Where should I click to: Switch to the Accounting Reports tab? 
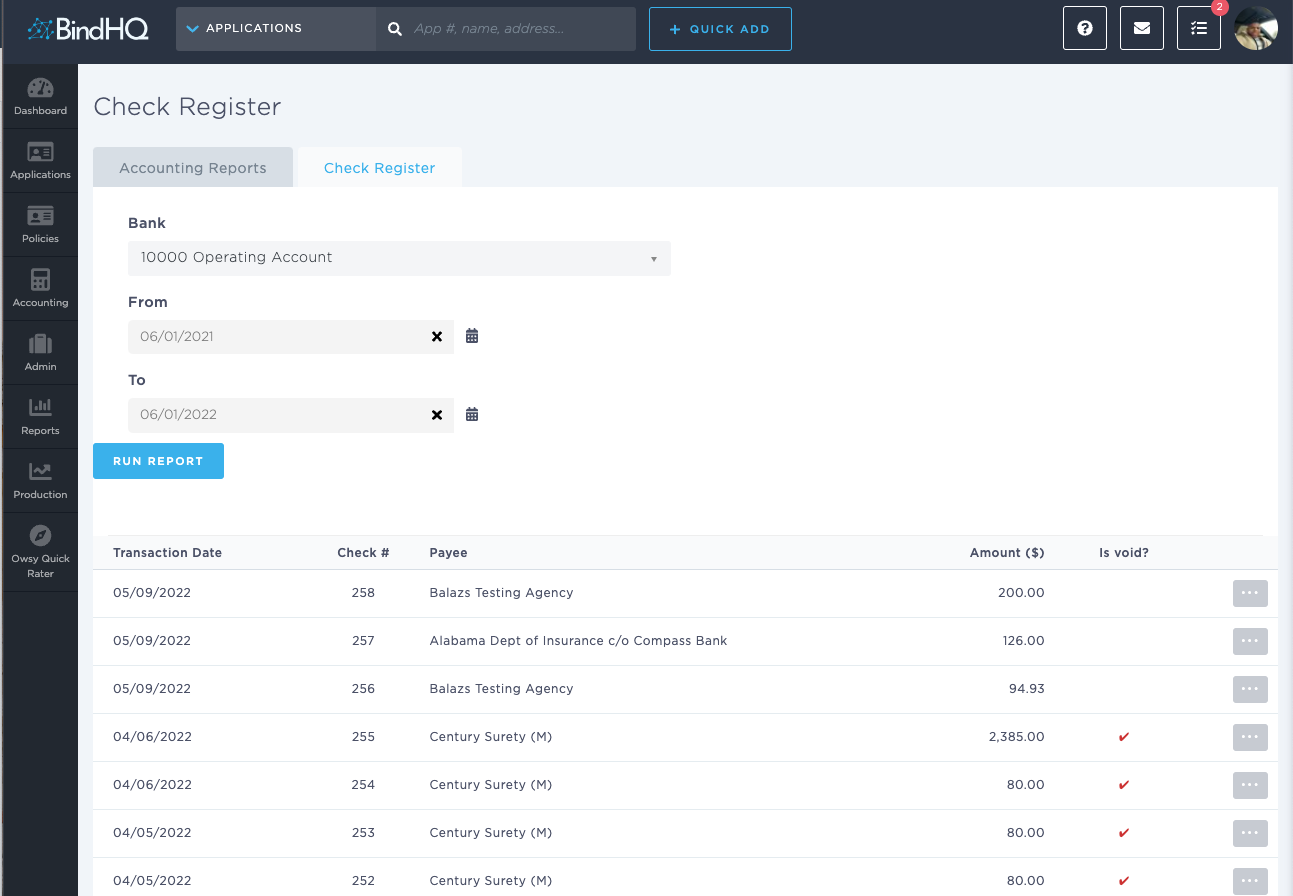tap(193, 168)
